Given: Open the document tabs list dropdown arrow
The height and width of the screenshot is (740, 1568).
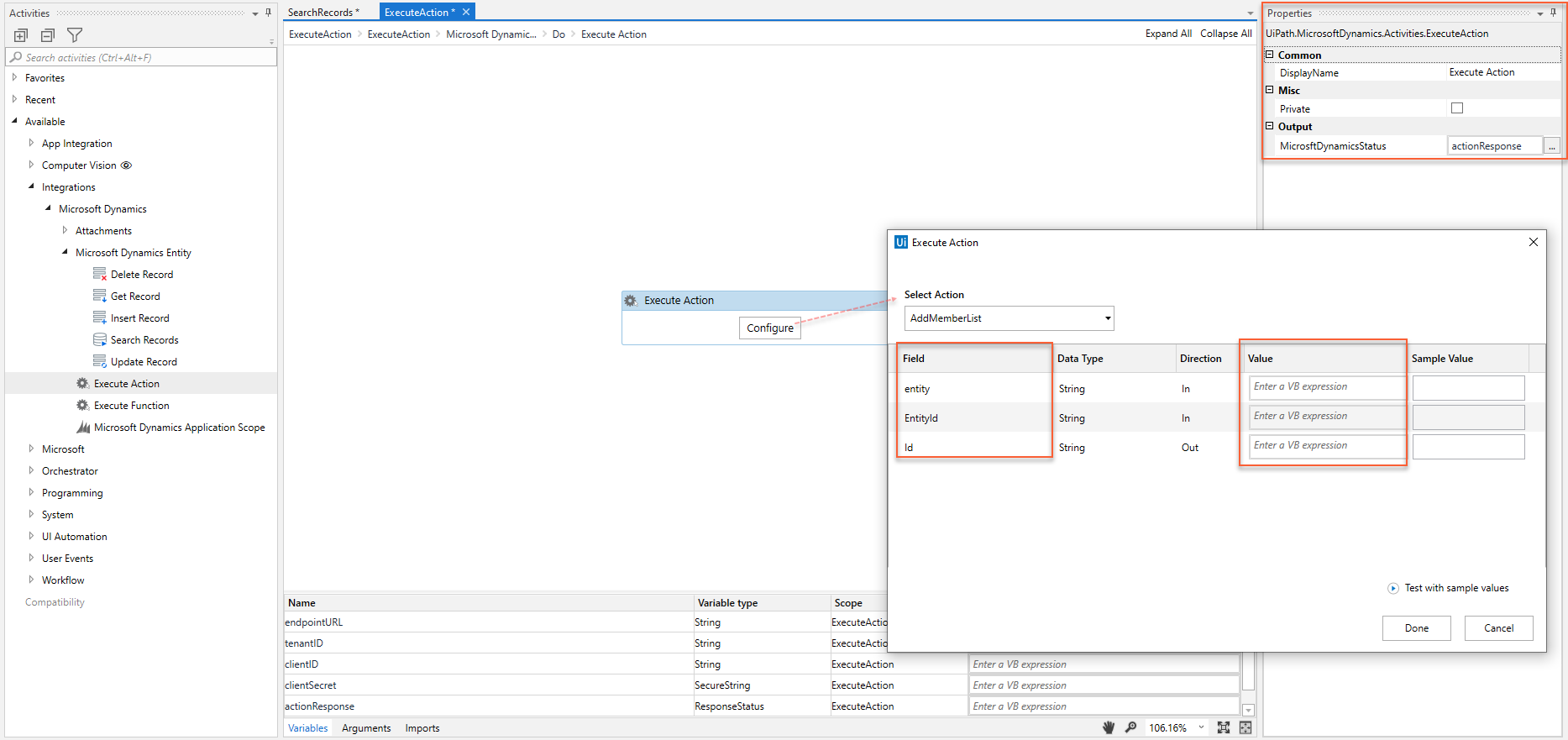Looking at the screenshot, I should [x=1250, y=13].
